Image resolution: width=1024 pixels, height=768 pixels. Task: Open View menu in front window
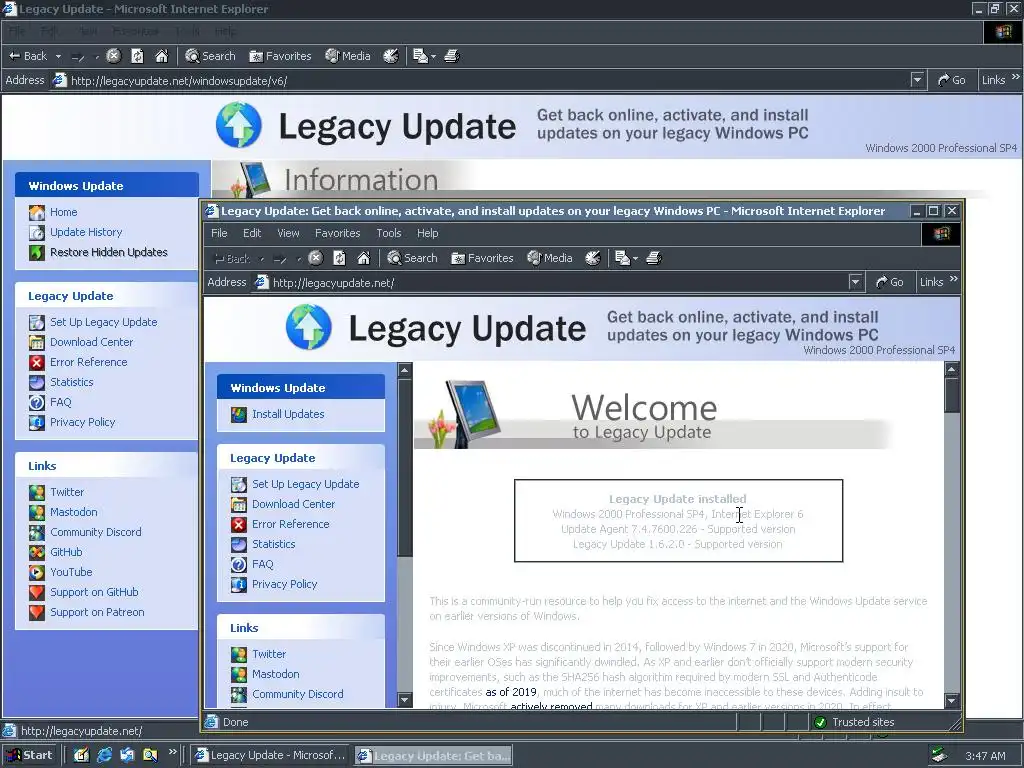pos(288,233)
